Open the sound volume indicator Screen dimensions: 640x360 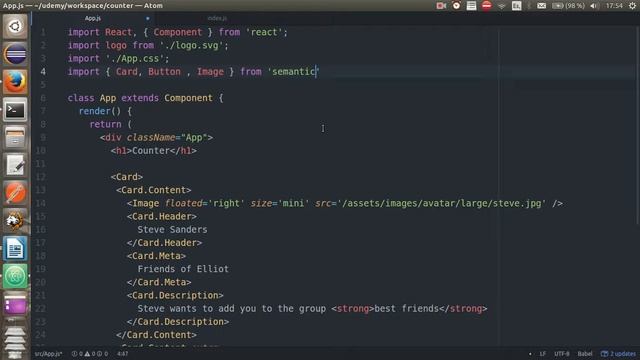(x=594, y=6)
